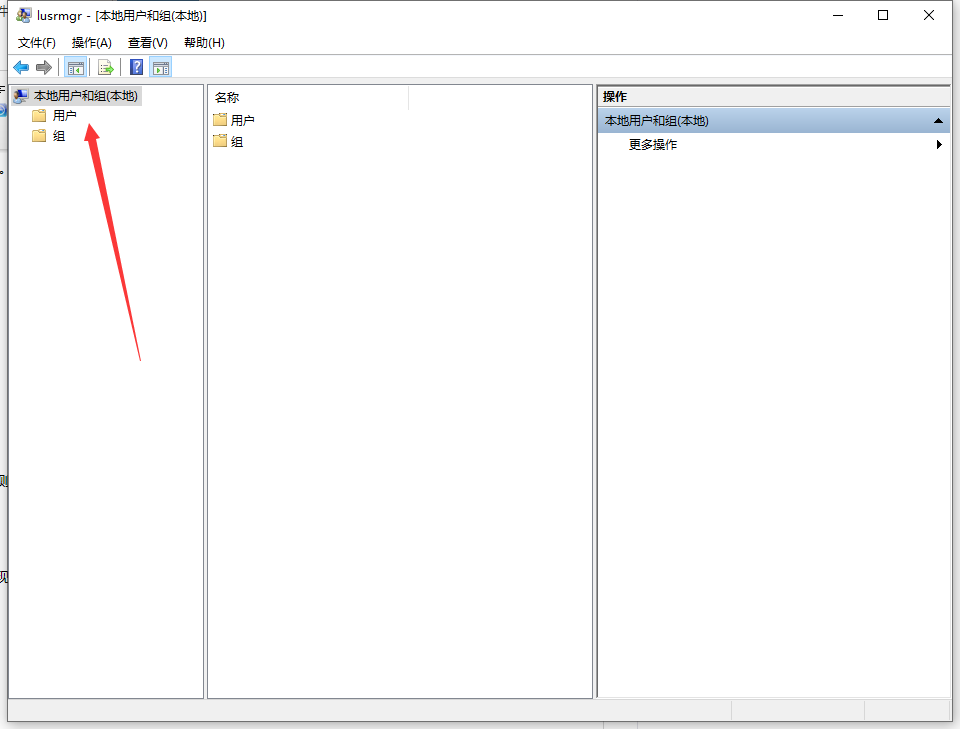
Task: Click the lusrmgr icon in the title bar
Action: tap(23, 15)
